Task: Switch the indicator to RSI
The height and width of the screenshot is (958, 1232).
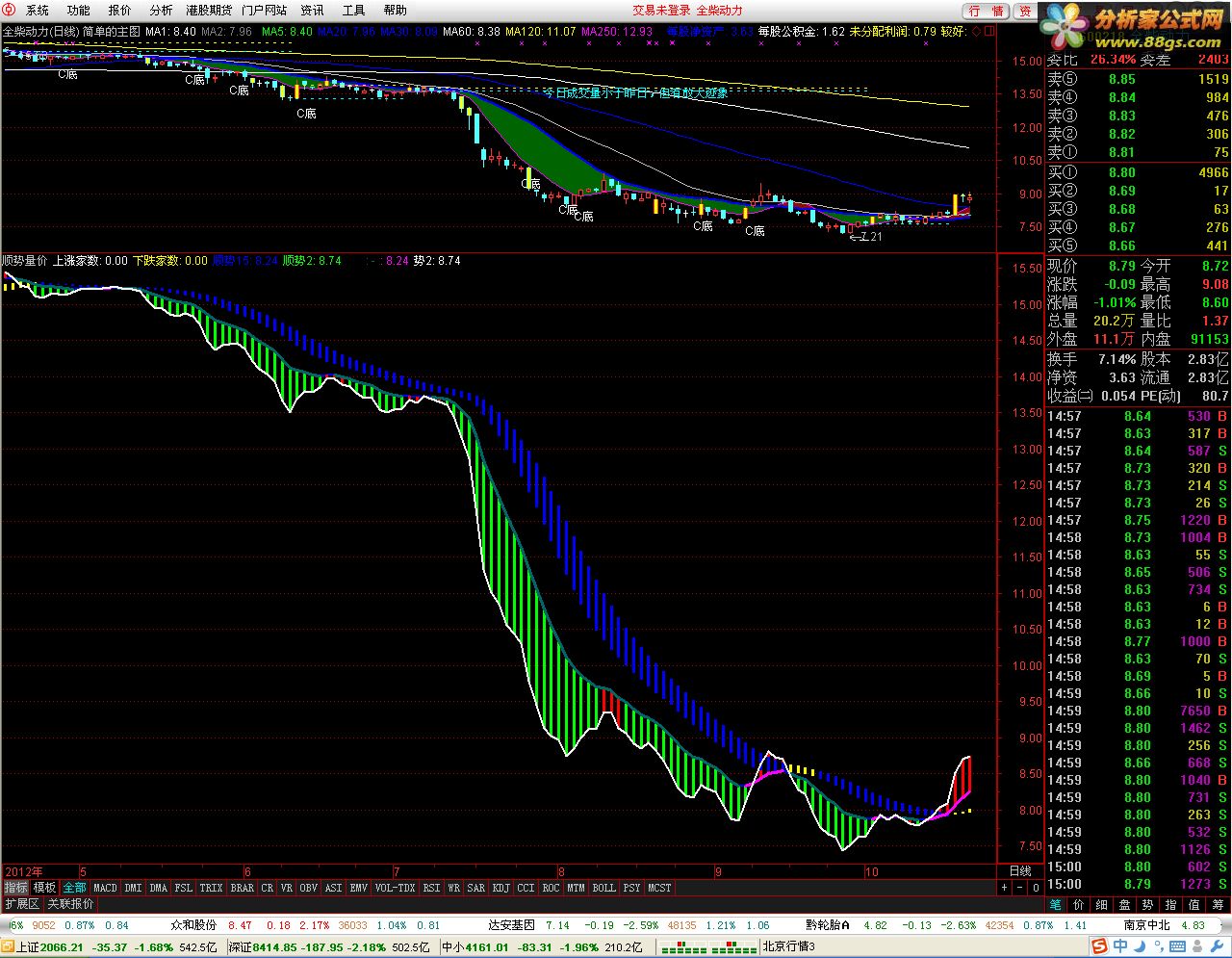Action: (432, 888)
